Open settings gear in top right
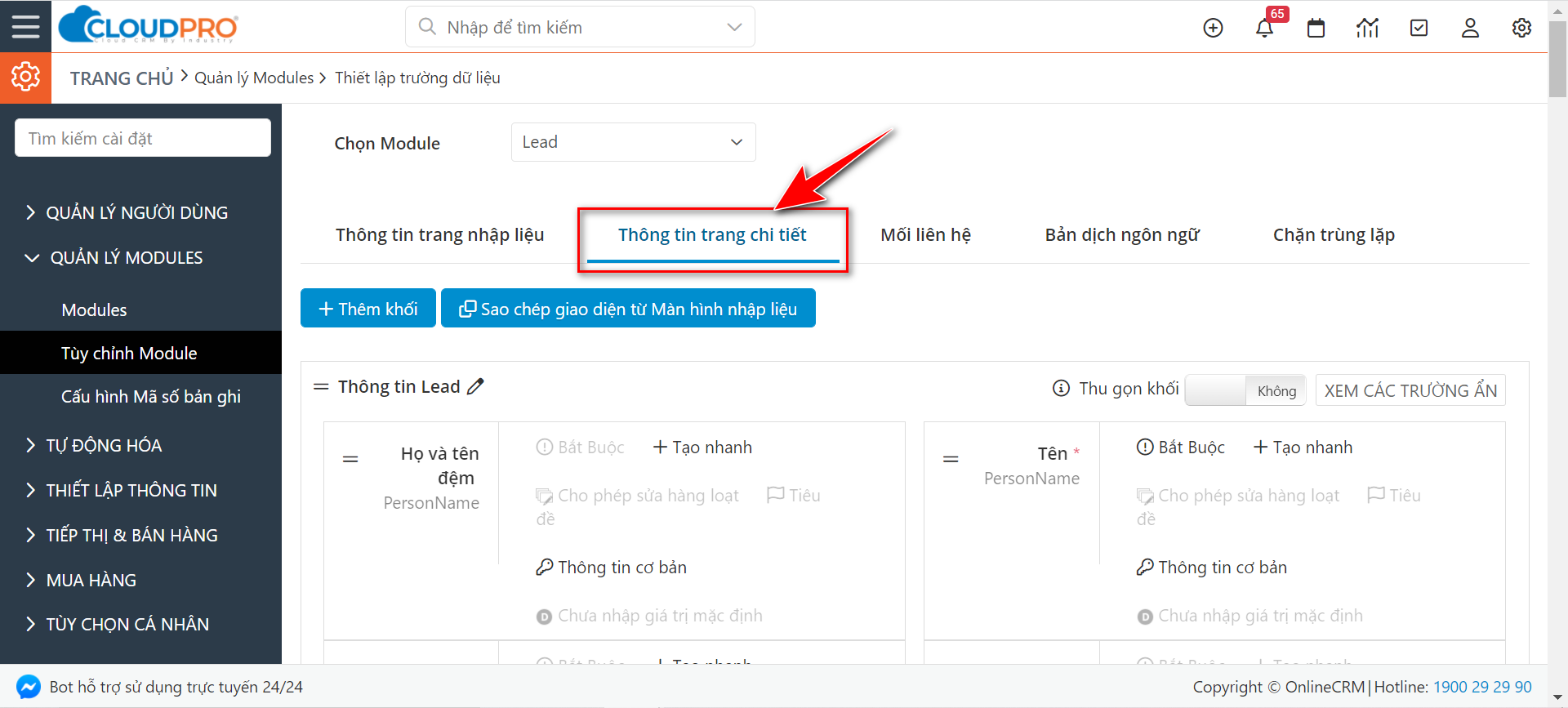Screen dimensions: 1568x708 coord(1521,28)
